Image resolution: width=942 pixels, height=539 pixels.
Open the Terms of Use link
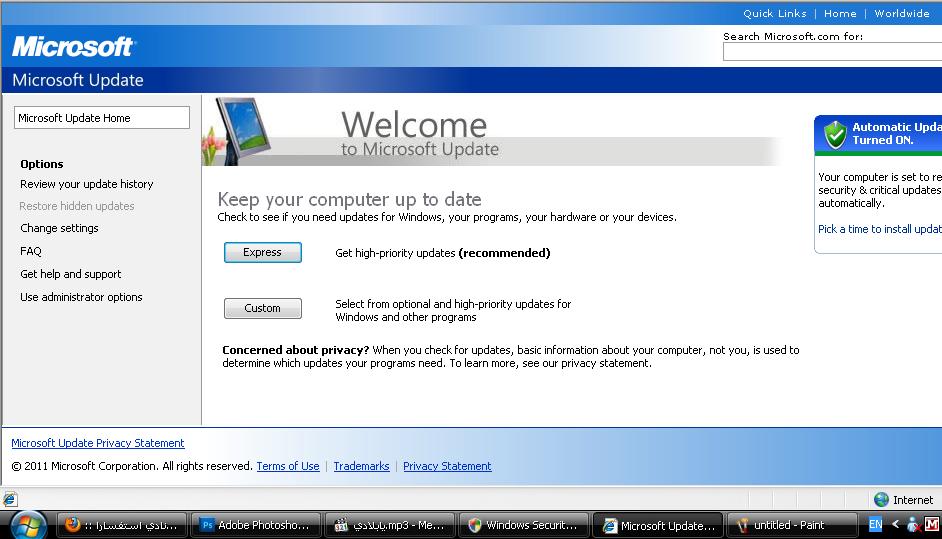(288, 466)
